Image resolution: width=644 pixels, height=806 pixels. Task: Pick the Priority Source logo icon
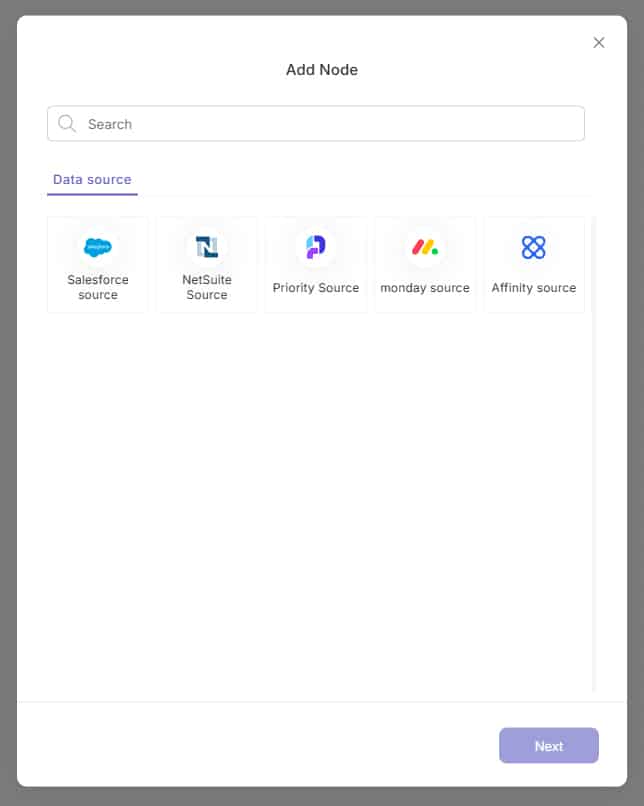(x=316, y=247)
